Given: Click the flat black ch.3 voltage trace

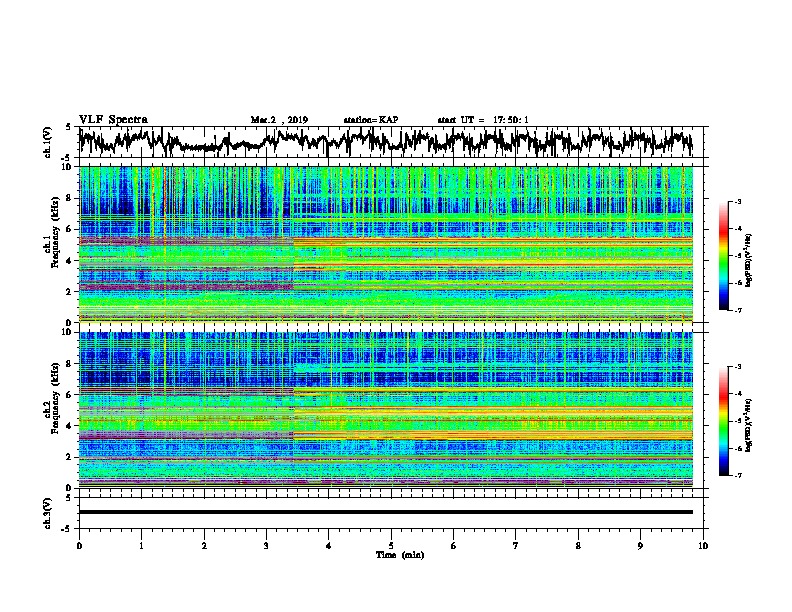Looking at the screenshot, I should tap(386, 512).
